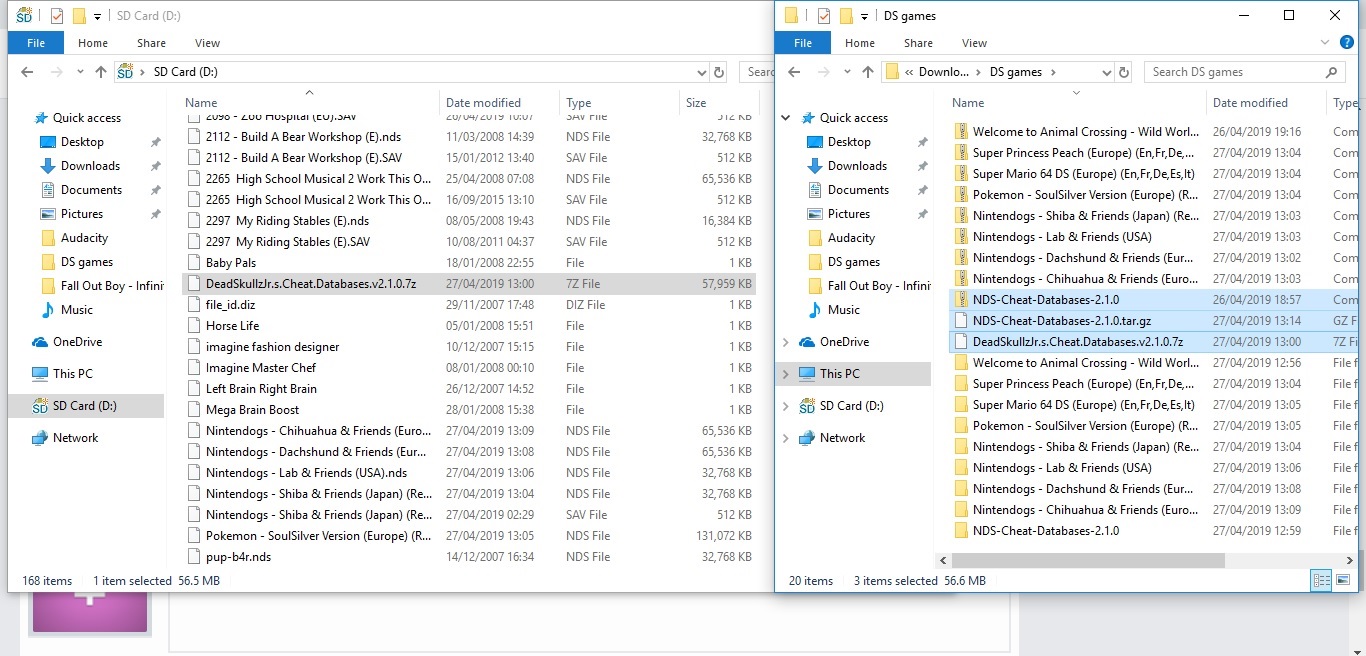Open File tab in DS games window
Screen dimensions: 1366x656
pyautogui.click(x=803, y=43)
